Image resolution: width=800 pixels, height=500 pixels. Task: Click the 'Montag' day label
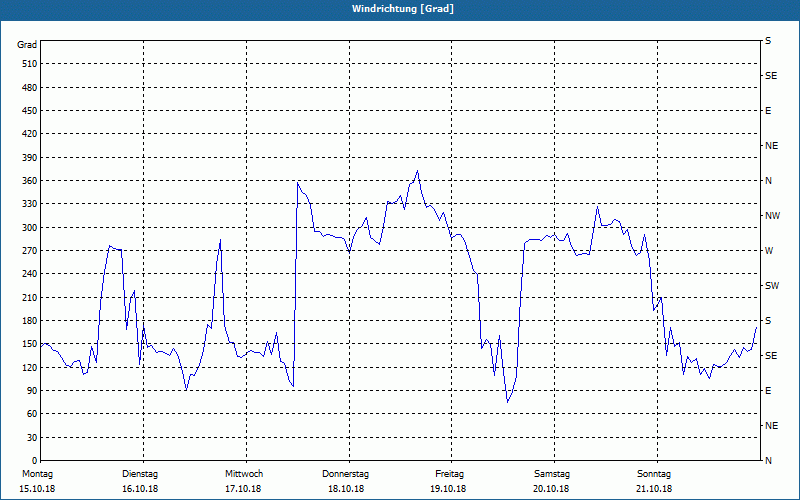(37, 474)
